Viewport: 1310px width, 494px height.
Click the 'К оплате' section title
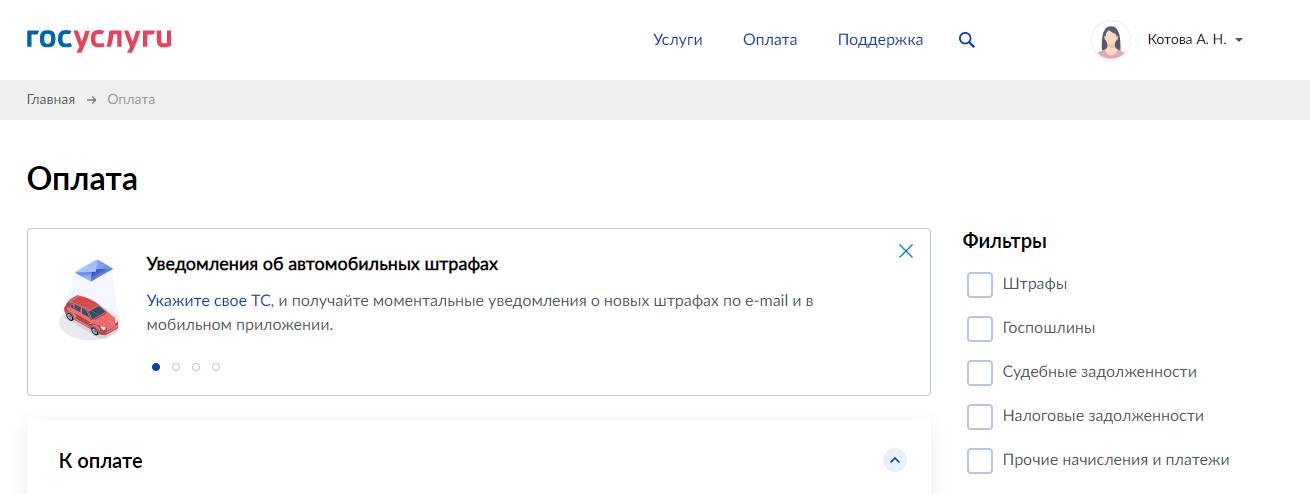[x=101, y=461]
